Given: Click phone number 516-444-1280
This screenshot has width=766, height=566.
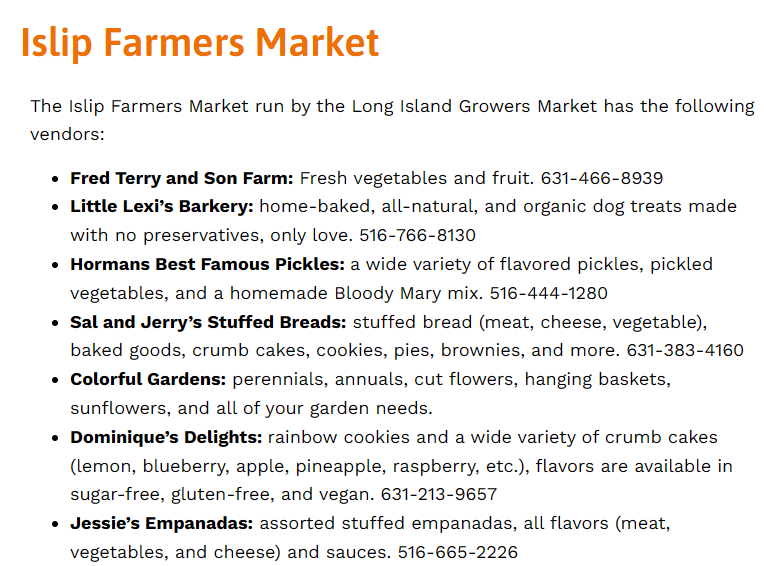Looking at the screenshot, I should pyautogui.click(x=549, y=293).
